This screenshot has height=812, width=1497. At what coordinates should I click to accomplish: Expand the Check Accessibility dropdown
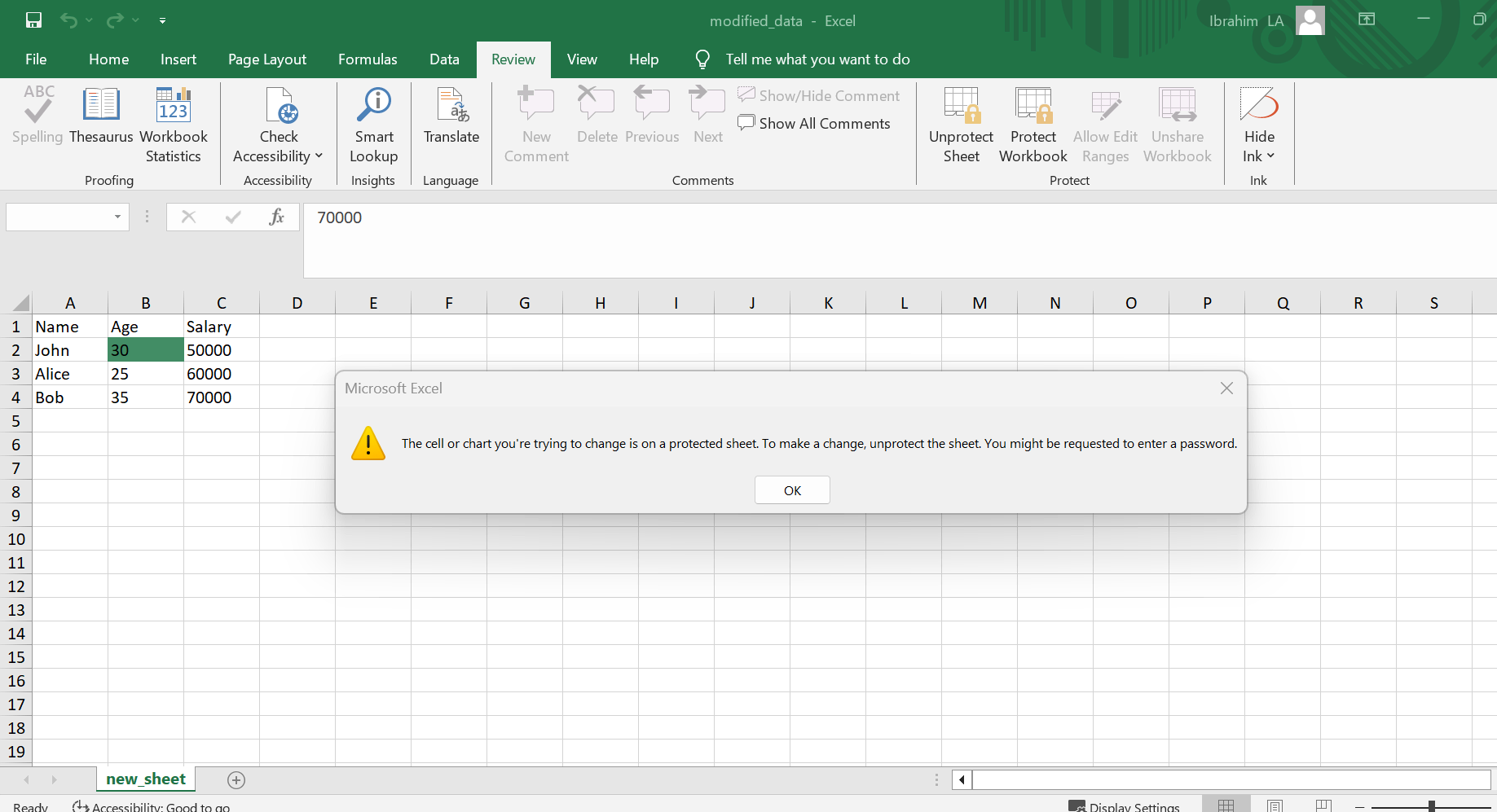[x=319, y=156]
